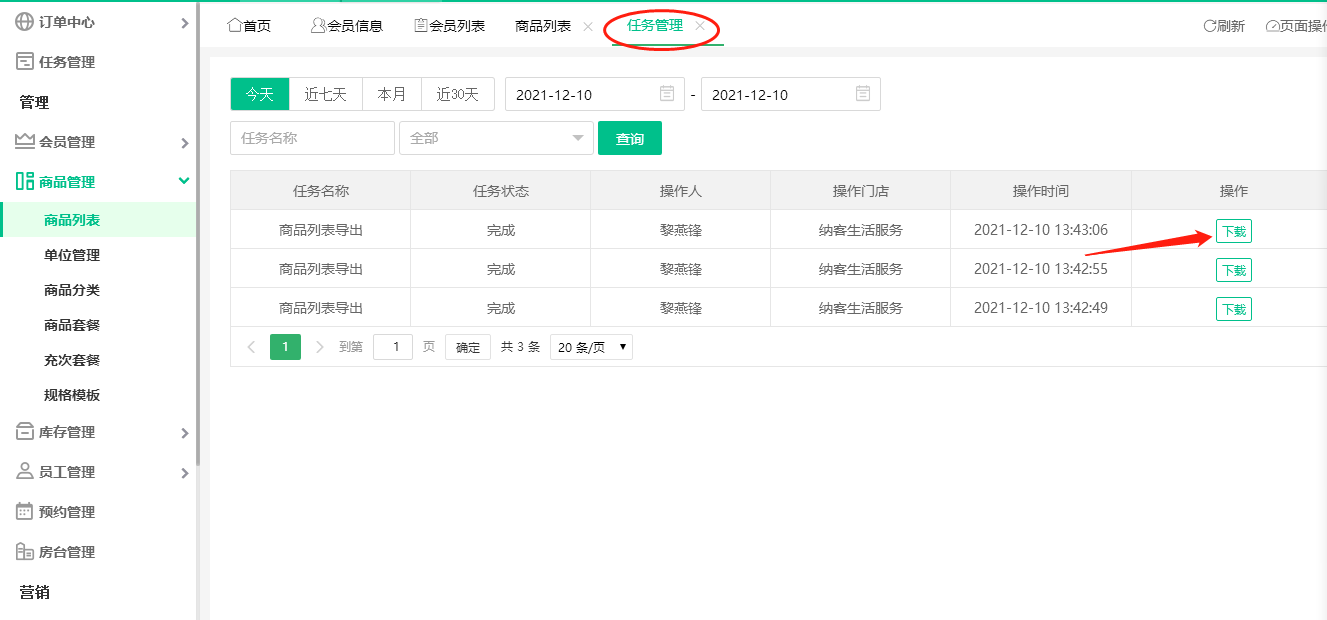Switch to the 会员信息 tab
1327x620 pixels.
pos(347,25)
